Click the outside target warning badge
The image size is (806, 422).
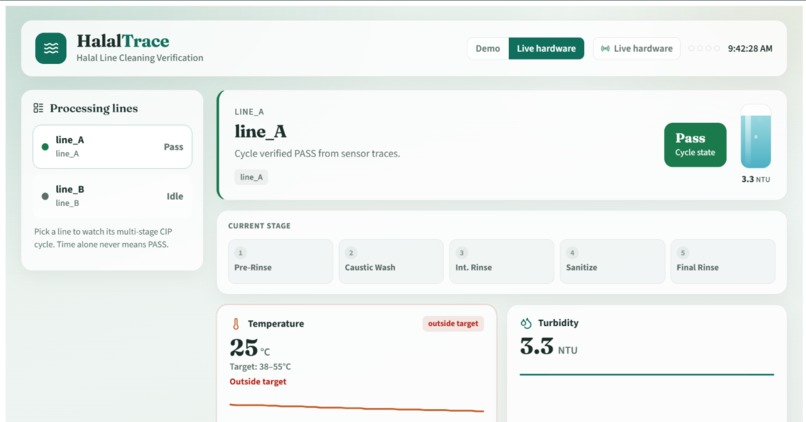[x=453, y=323]
